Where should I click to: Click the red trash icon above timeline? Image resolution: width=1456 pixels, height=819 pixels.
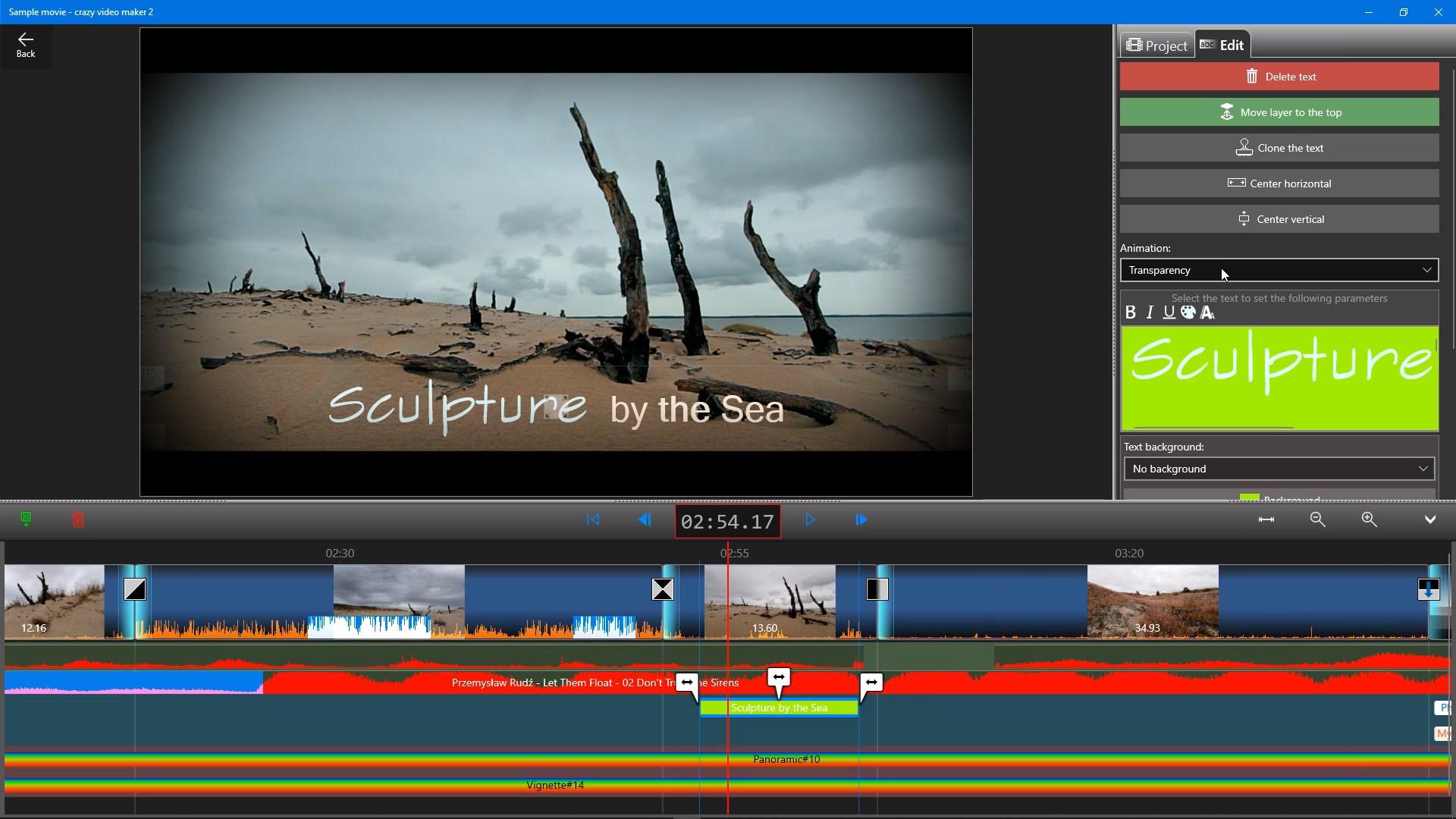click(x=78, y=520)
